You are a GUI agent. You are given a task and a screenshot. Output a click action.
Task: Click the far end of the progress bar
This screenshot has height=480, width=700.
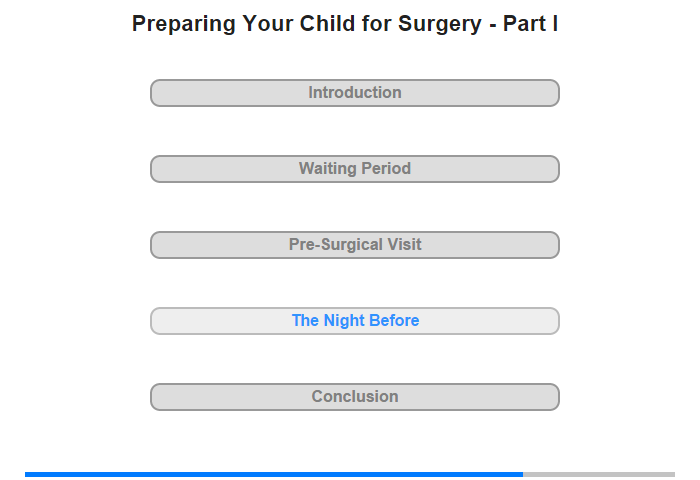pos(673,474)
